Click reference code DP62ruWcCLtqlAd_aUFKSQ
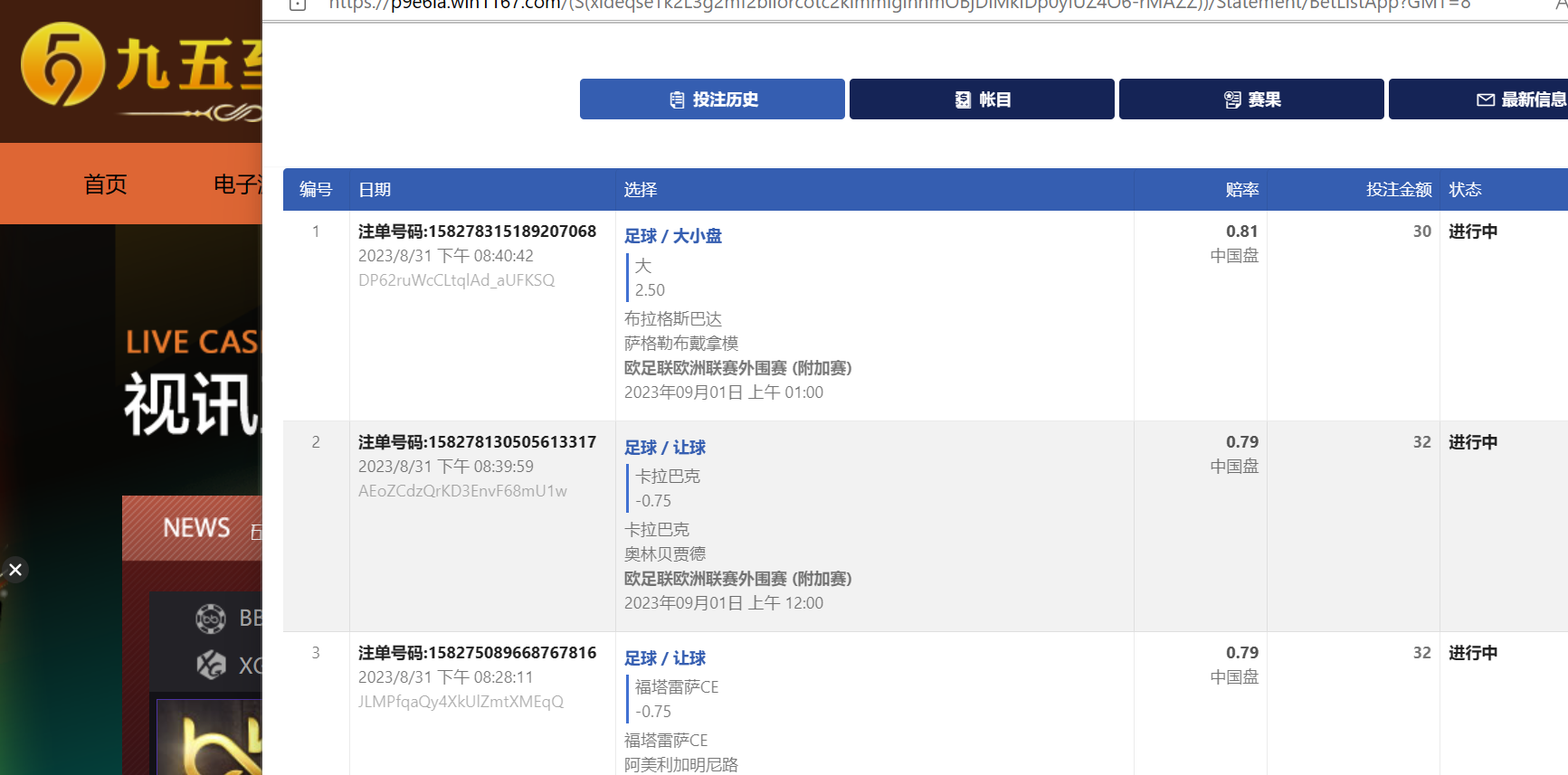The width and height of the screenshot is (1568, 775). point(457,280)
